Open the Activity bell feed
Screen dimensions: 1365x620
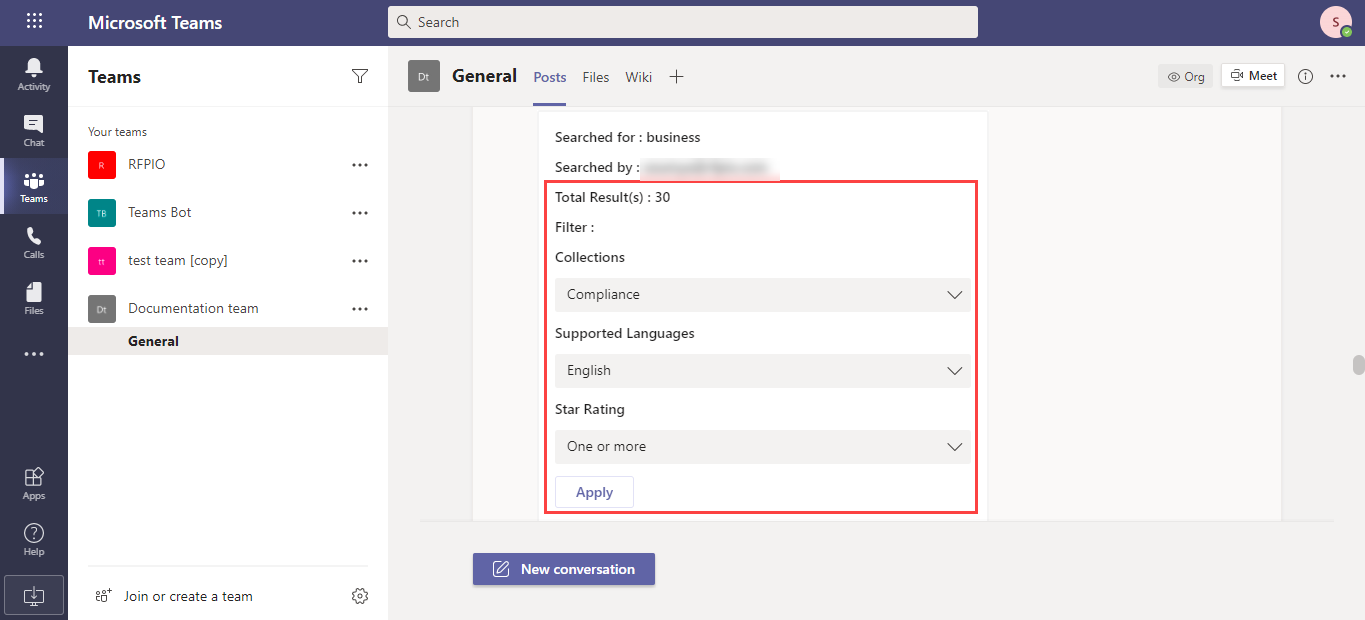pyautogui.click(x=34, y=74)
